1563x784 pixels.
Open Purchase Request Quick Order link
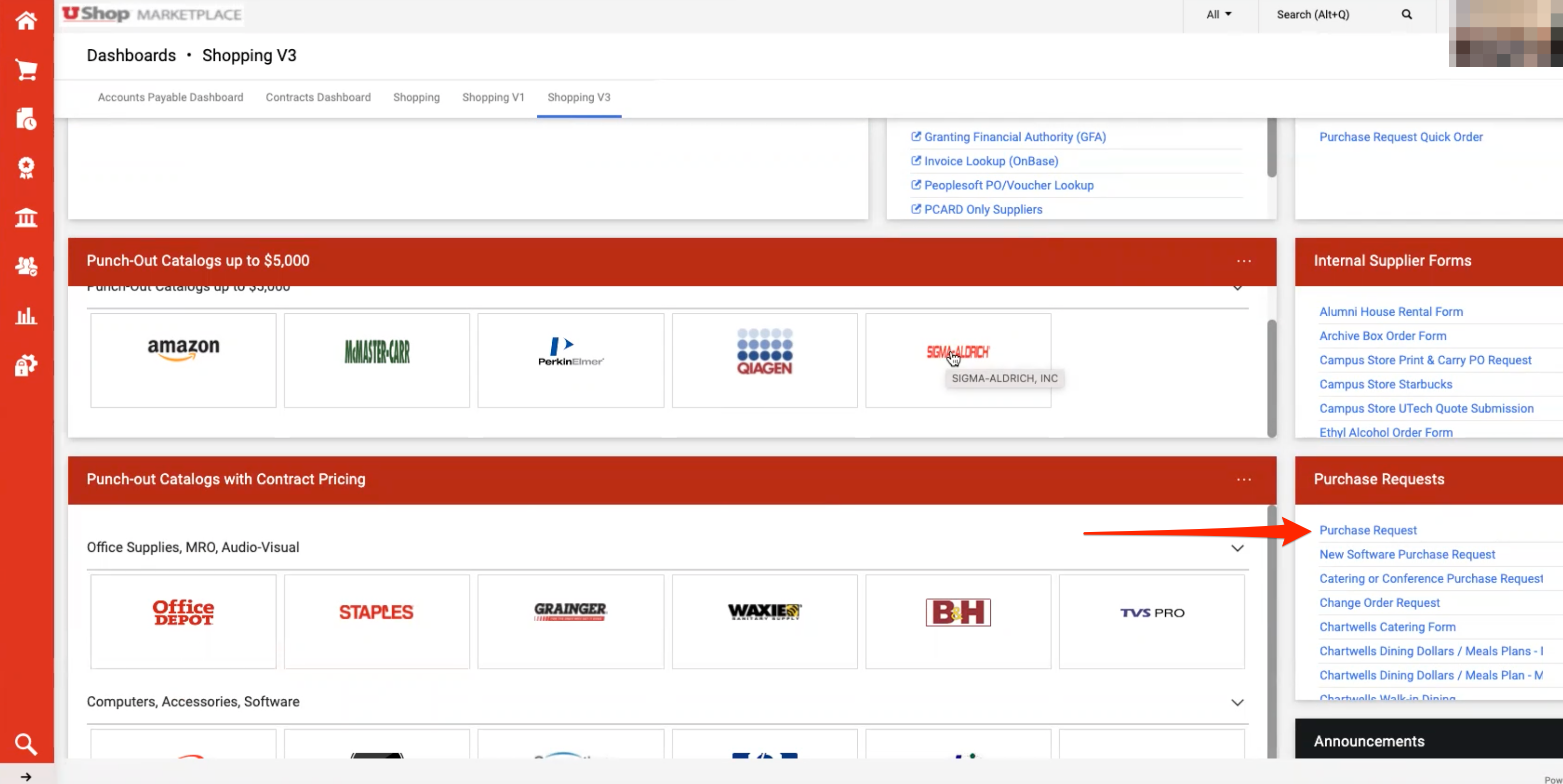[x=1401, y=137]
